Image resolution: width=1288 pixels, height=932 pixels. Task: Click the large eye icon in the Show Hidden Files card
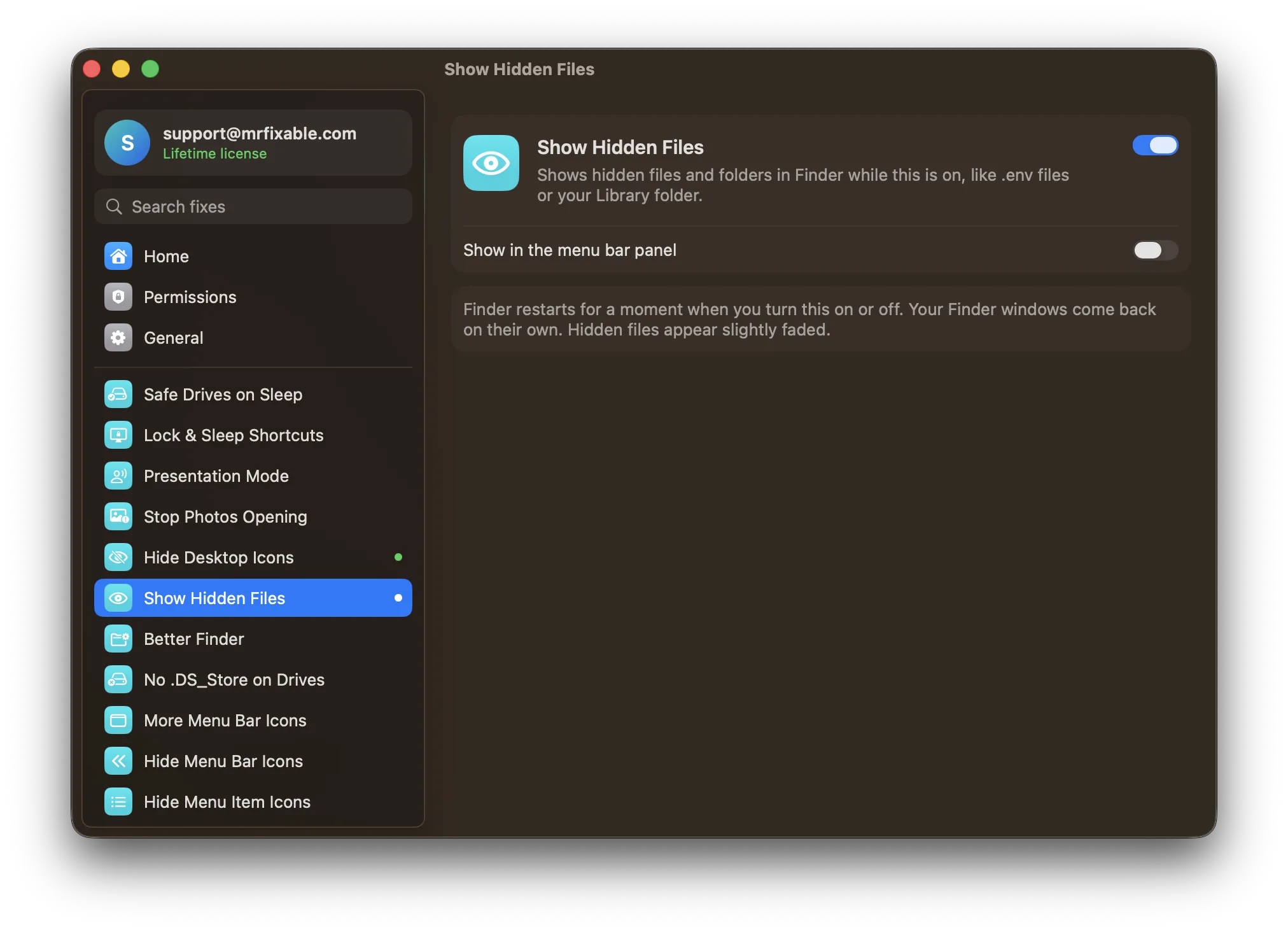[x=491, y=163]
